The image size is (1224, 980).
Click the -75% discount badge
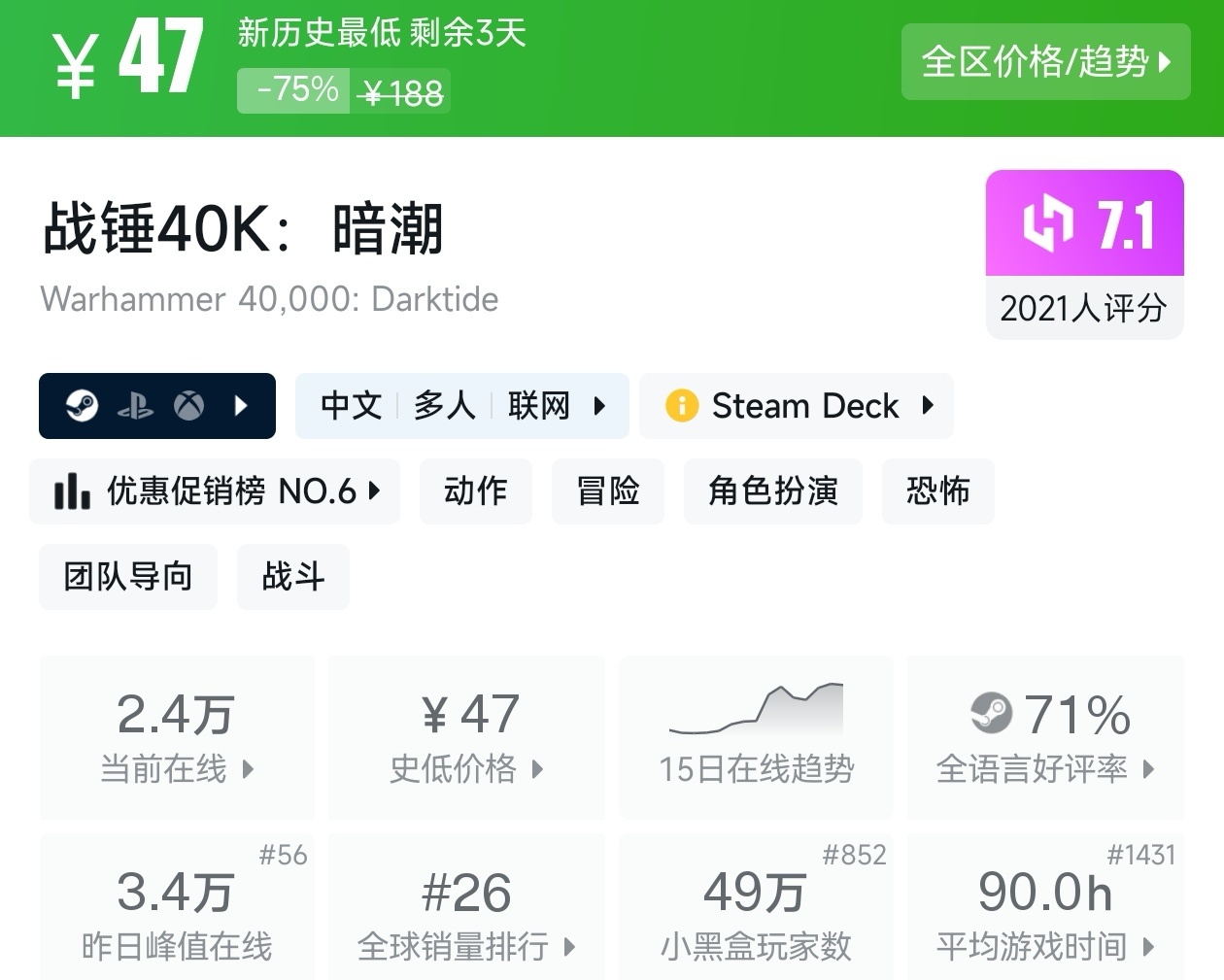coord(293,90)
